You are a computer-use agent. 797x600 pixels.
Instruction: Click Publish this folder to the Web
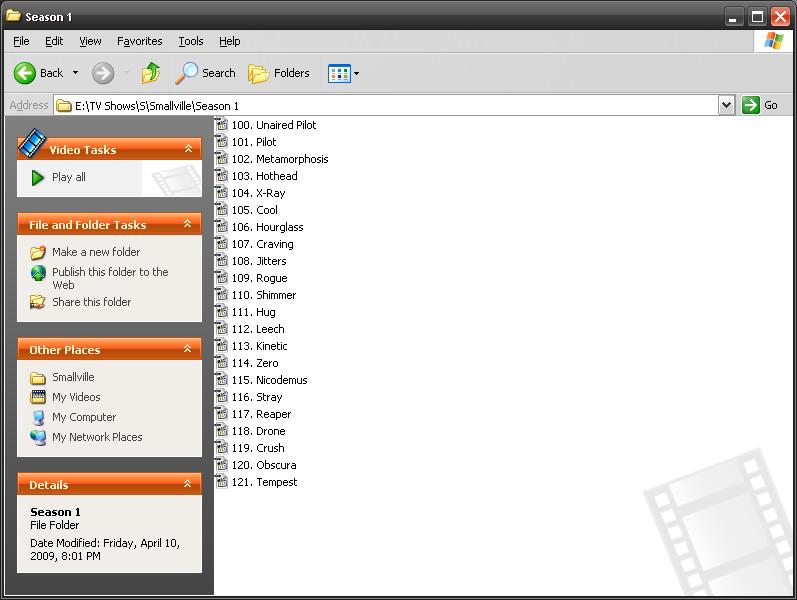pos(110,278)
